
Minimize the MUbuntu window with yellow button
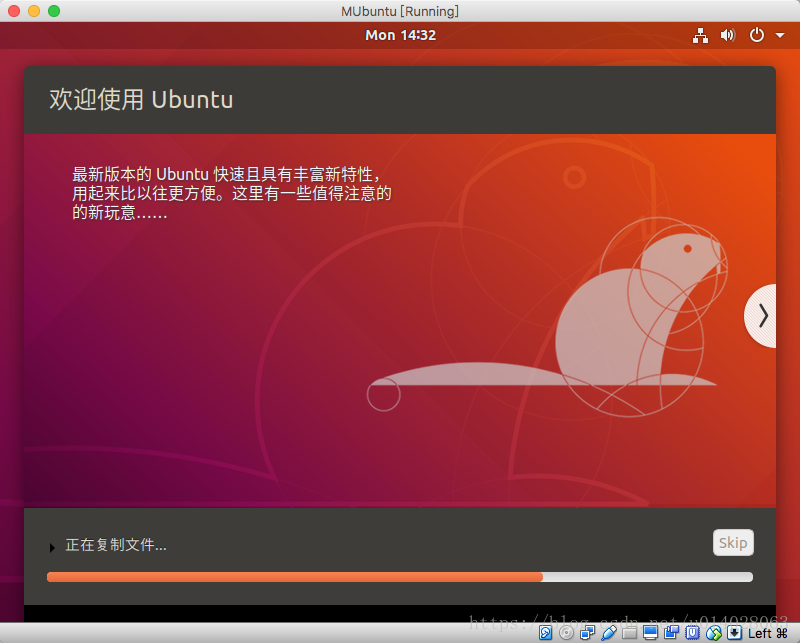[x=34, y=11]
